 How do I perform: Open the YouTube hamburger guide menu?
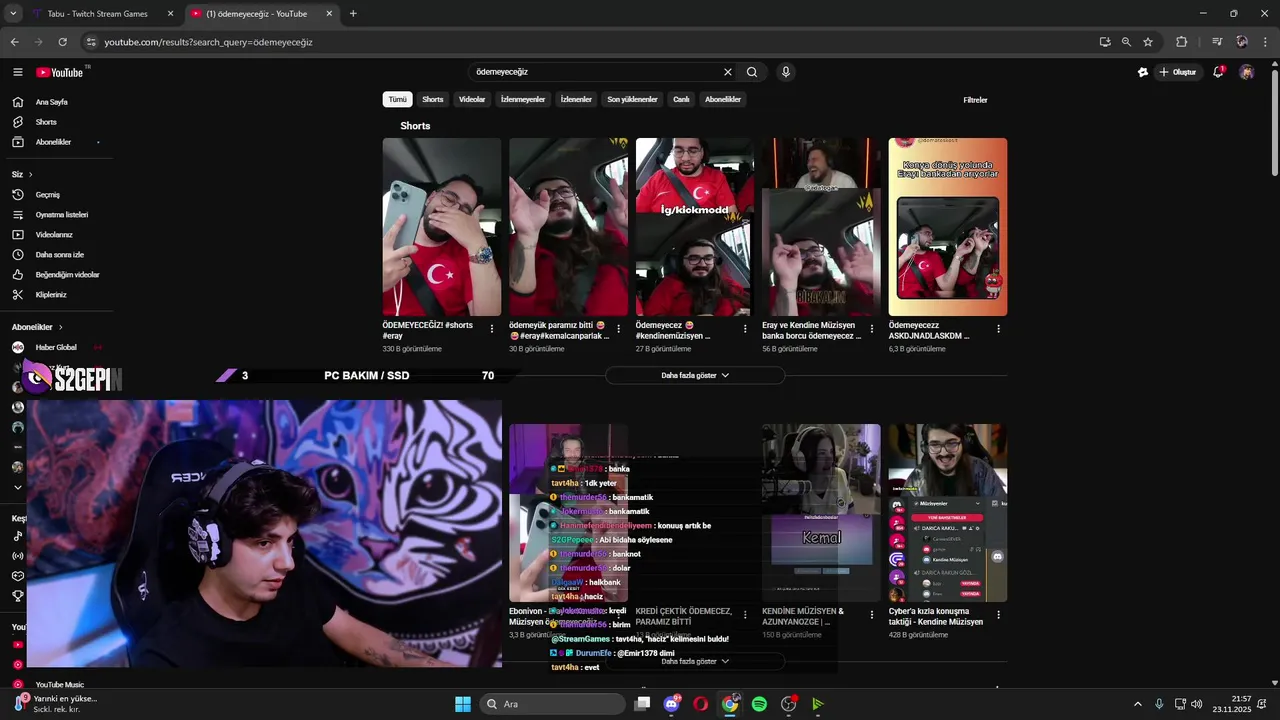tap(17, 72)
